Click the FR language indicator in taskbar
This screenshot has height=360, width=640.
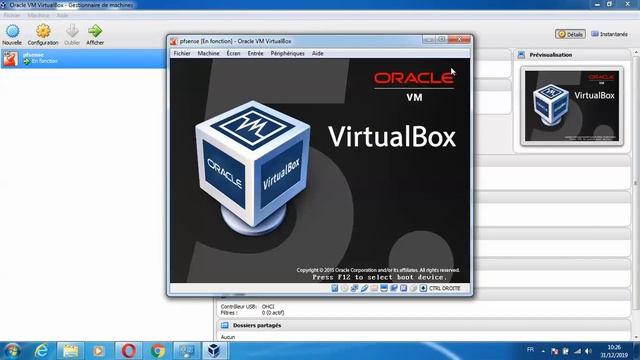click(x=530, y=350)
